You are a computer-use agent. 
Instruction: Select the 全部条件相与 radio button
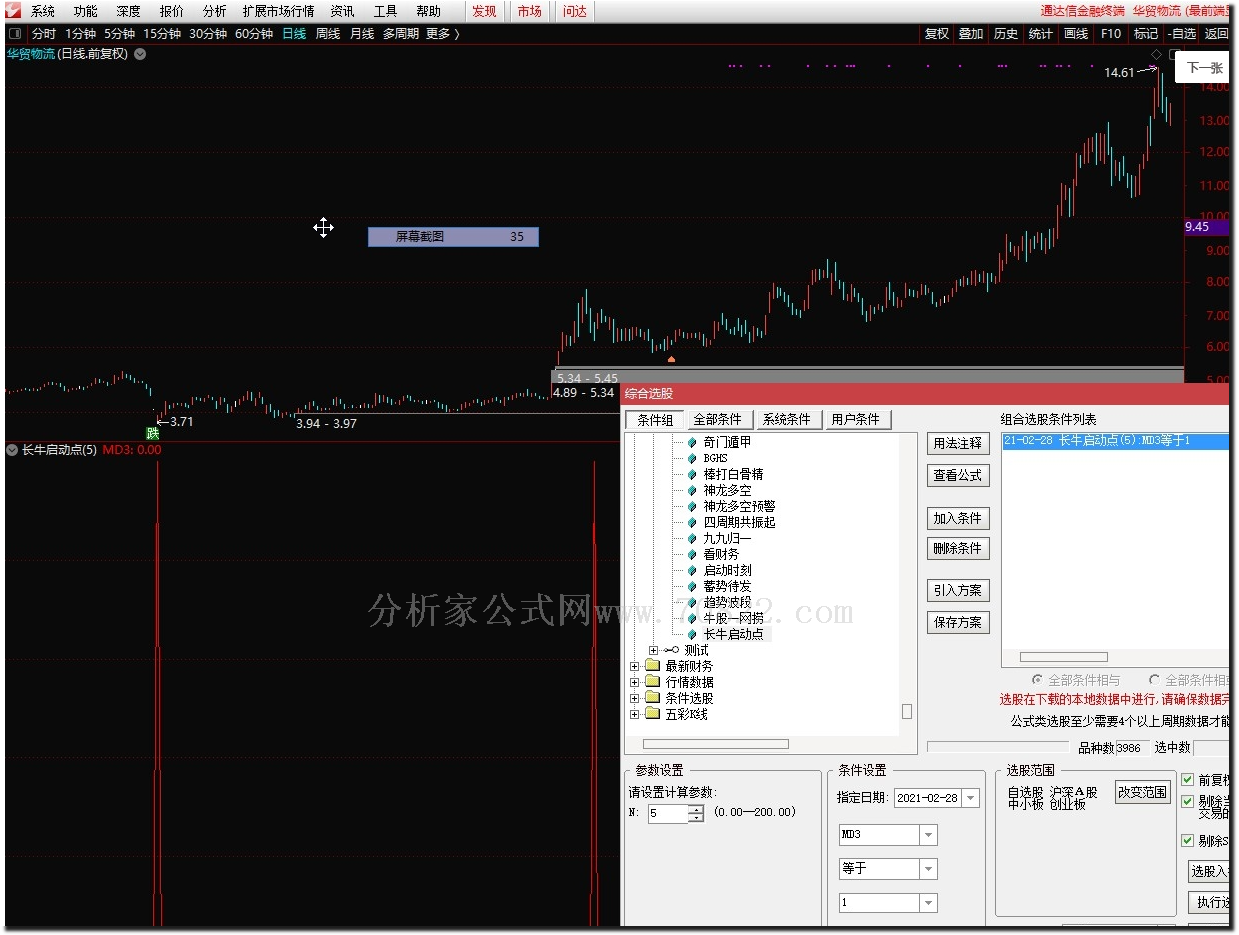(1037, 680)
